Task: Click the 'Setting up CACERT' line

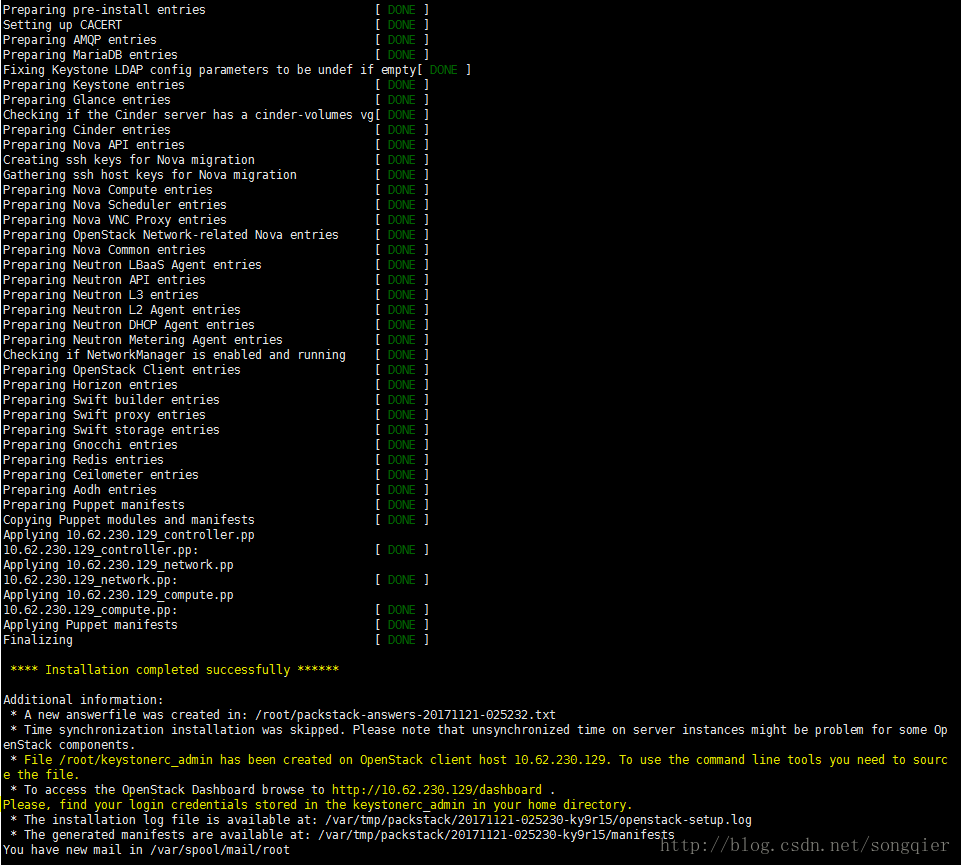Action: tap(63, 25)
